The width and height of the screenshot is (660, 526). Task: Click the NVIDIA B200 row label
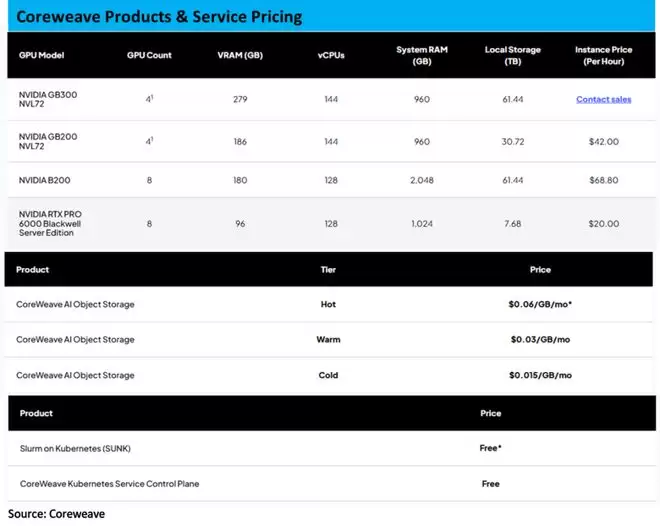[x=44, y=181]
